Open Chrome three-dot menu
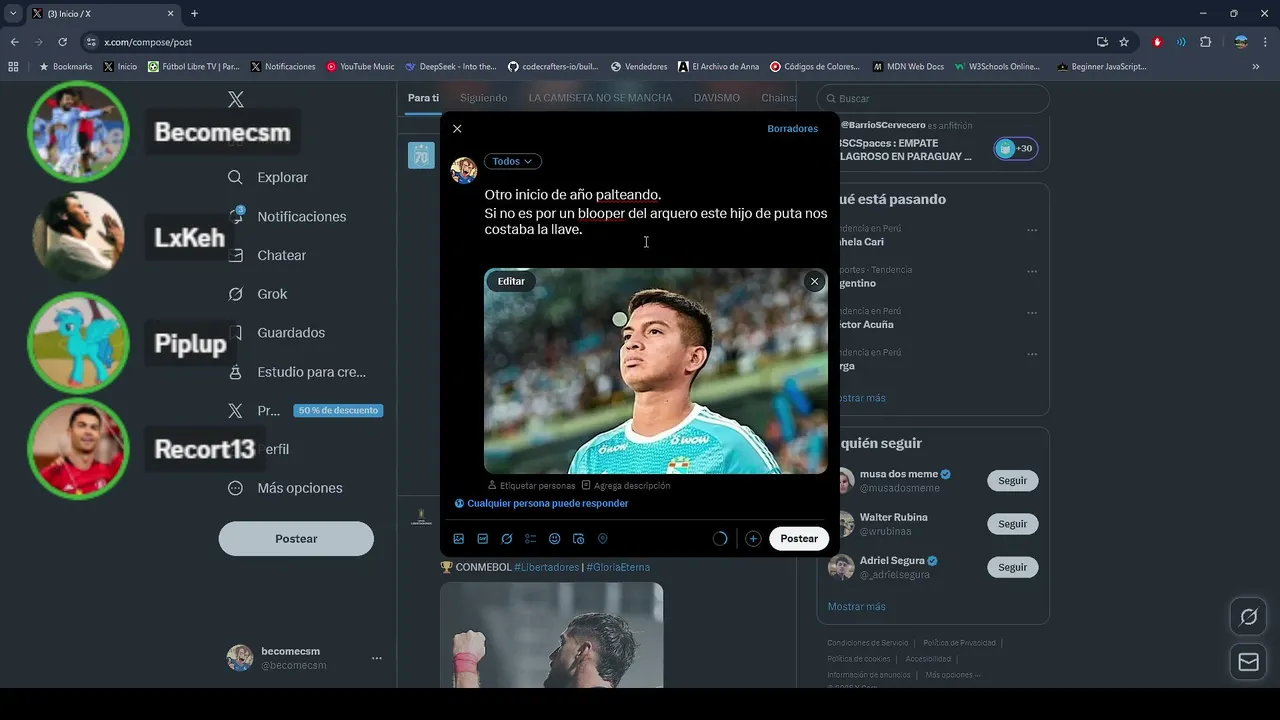Screen dimensions: 1280x720 tap(1265, 42)
